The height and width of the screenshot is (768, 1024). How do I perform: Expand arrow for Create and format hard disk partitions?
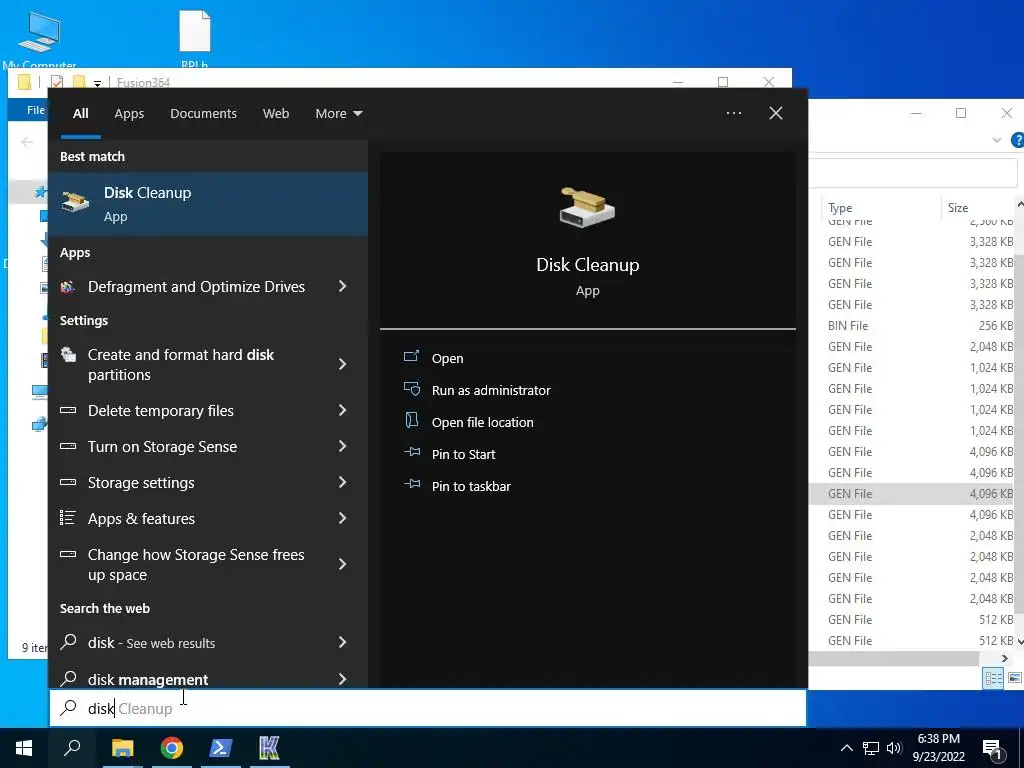click(x=343, y=364)
